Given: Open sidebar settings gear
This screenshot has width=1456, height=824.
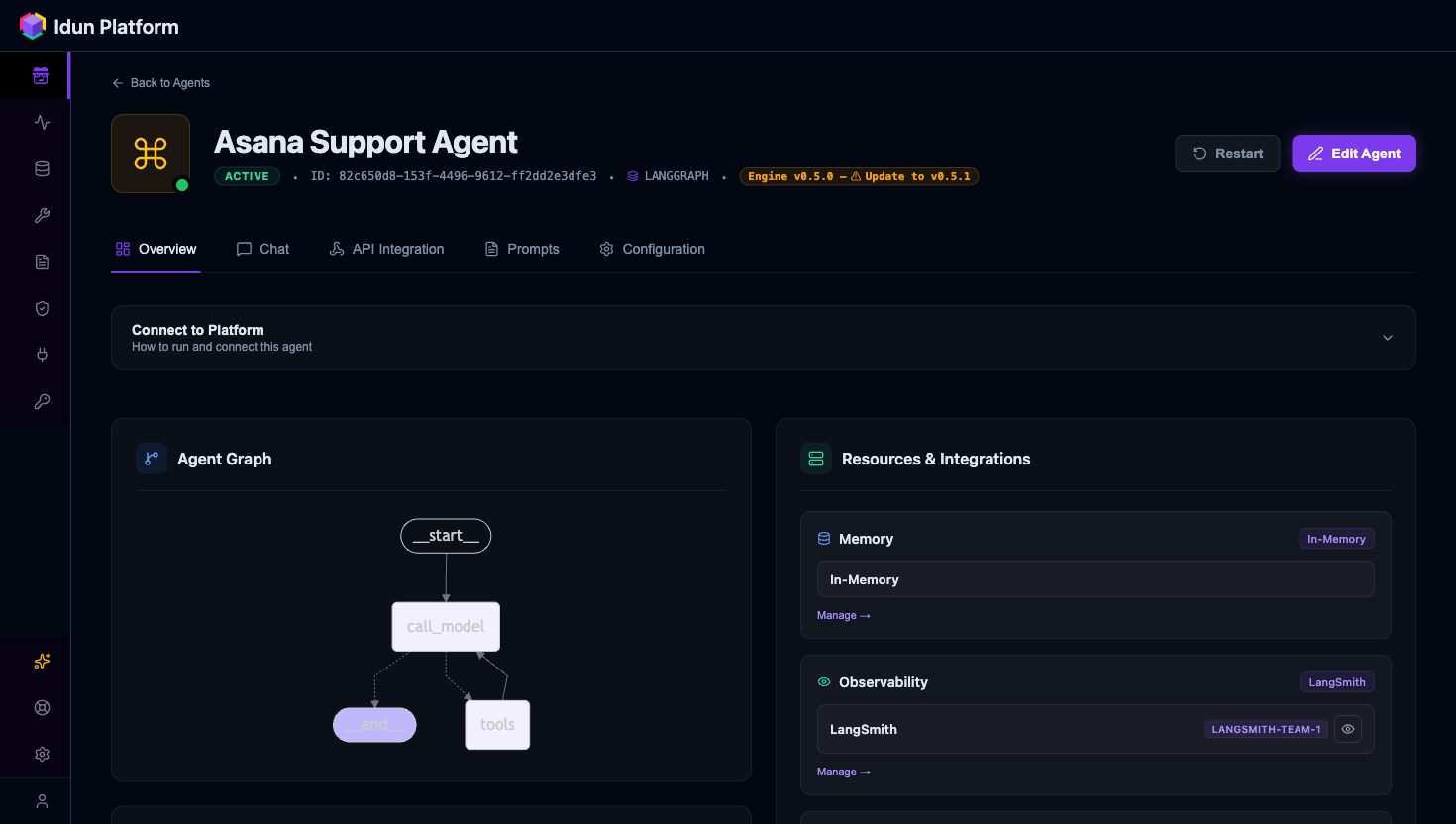Looking at the screenshot, I should (41, 754).
